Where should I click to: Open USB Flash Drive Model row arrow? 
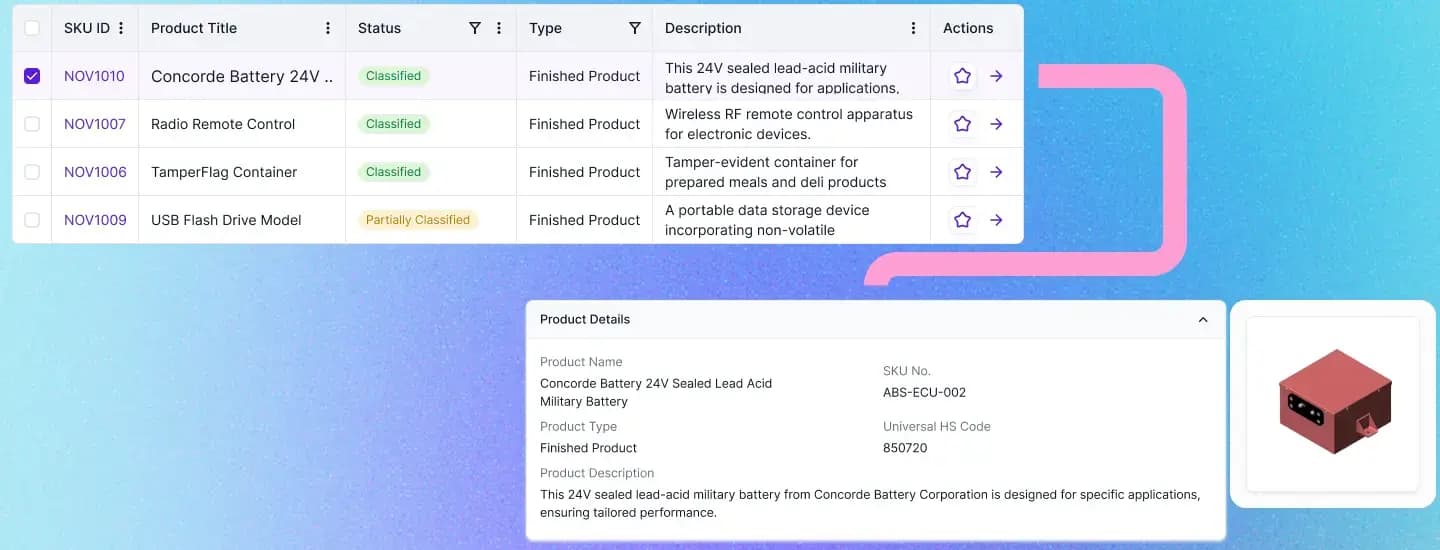(996, 220)
